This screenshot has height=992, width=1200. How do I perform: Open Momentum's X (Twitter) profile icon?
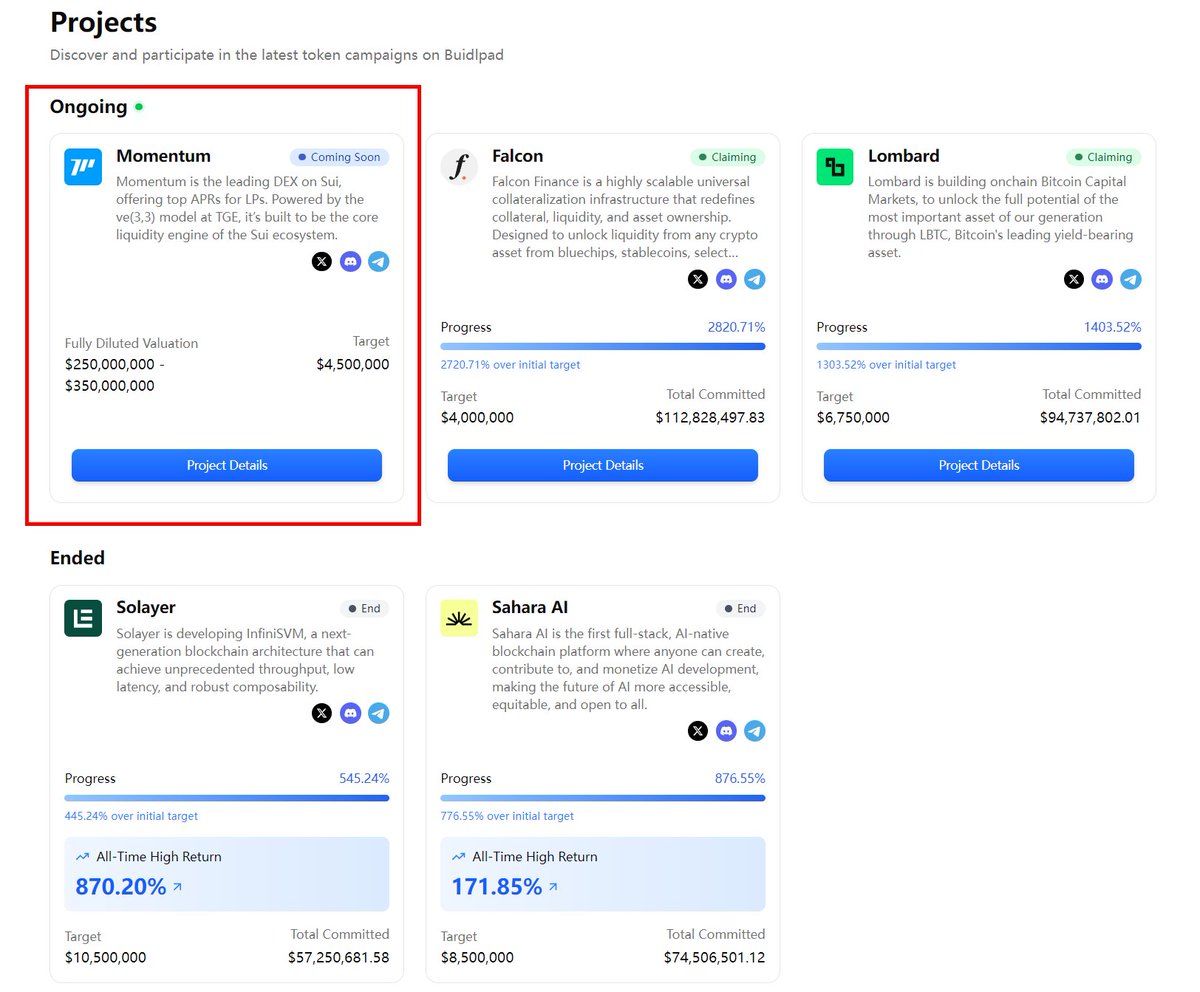click(x=321, y=262)
